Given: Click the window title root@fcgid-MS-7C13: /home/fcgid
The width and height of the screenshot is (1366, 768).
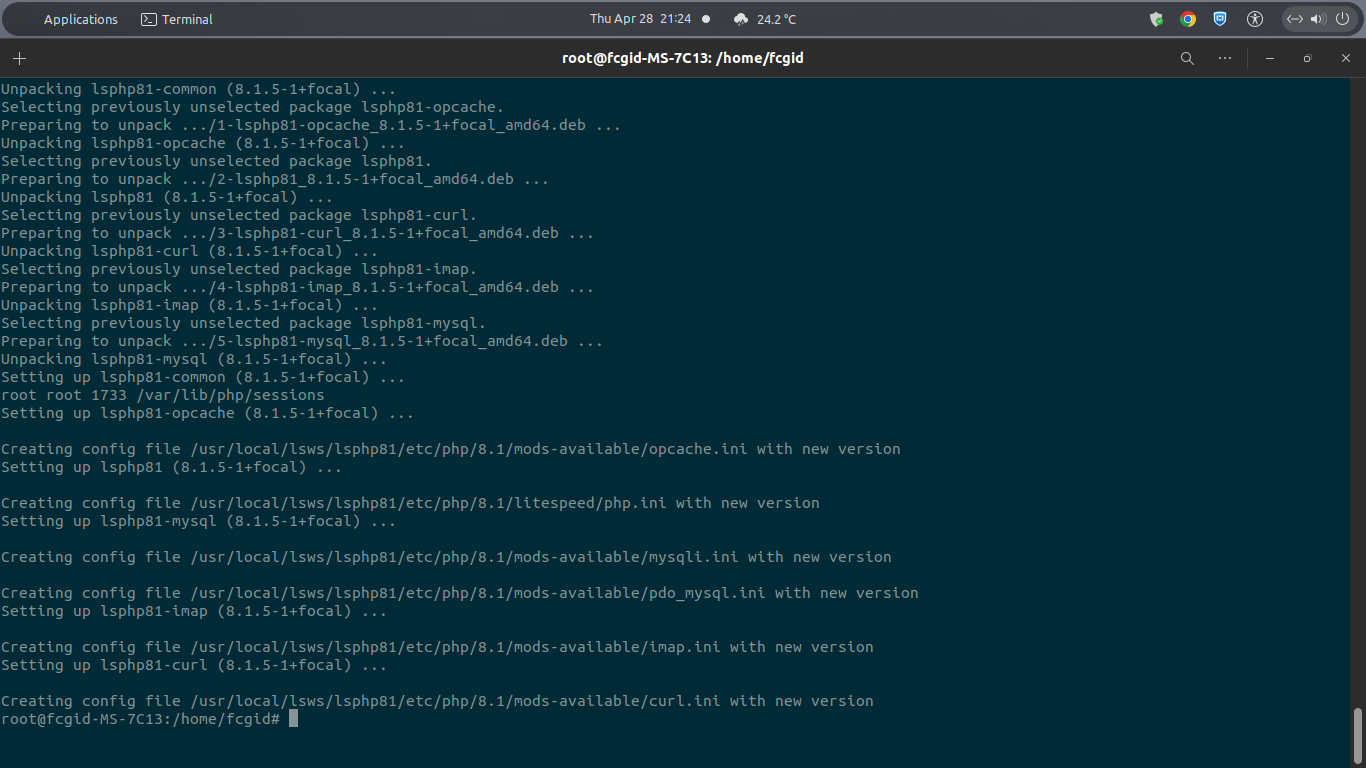Looking at the screenshot, I should click(x=683, y=58).
